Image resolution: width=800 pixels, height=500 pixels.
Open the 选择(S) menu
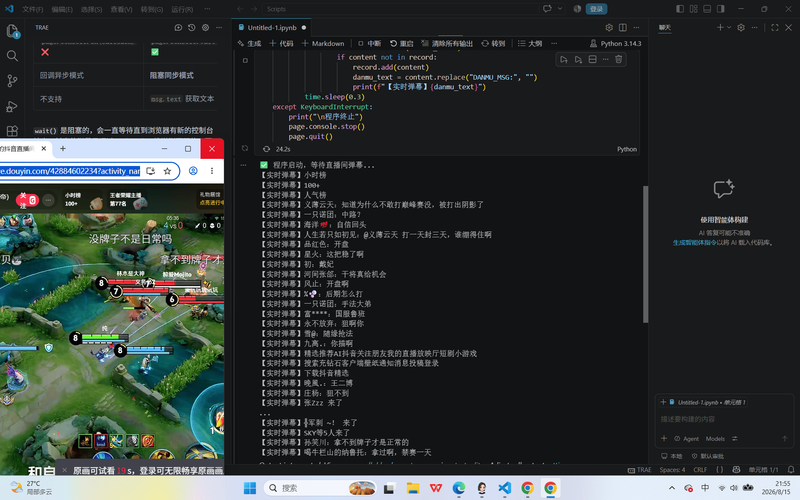91,9
